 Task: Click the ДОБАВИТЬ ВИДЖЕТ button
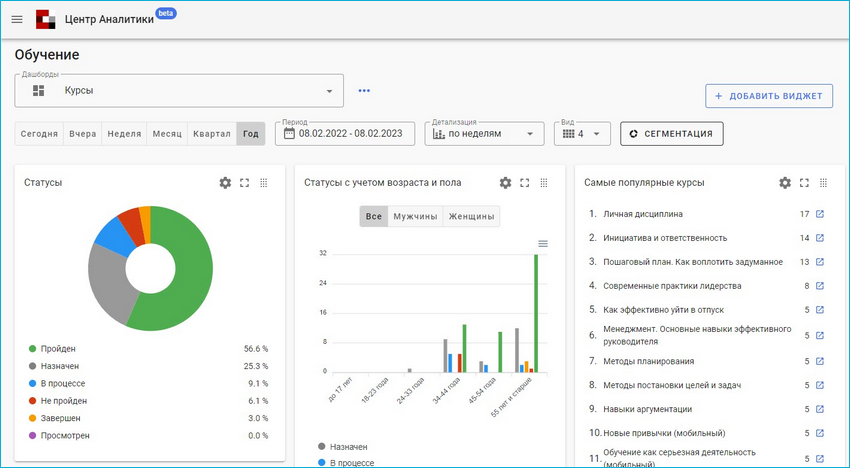(x=769, y=96)
